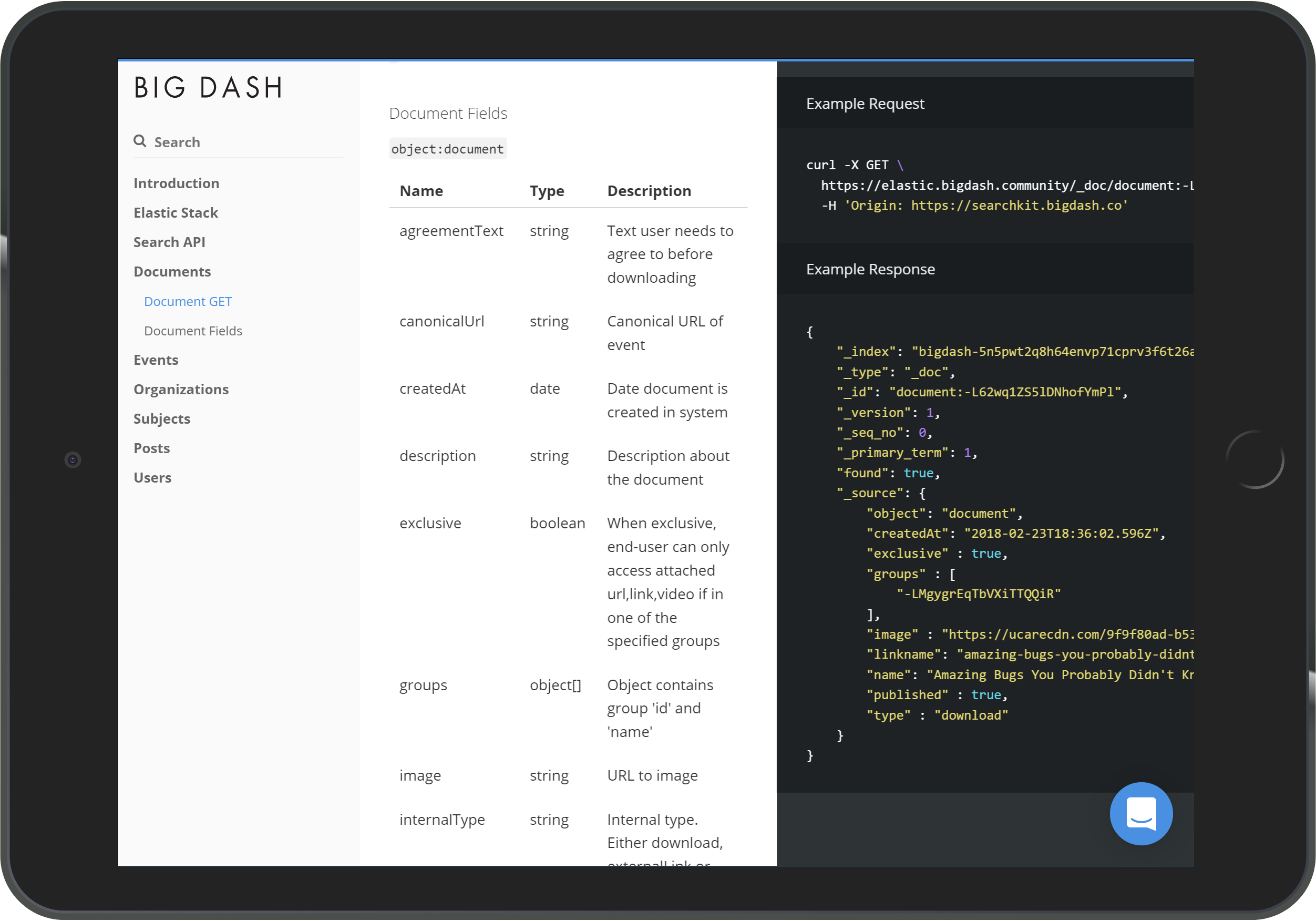Image resolution: width=1316 pixels, height=921 pixels.
Task: Open the Introduction section
Action: [x=177, y=183]
